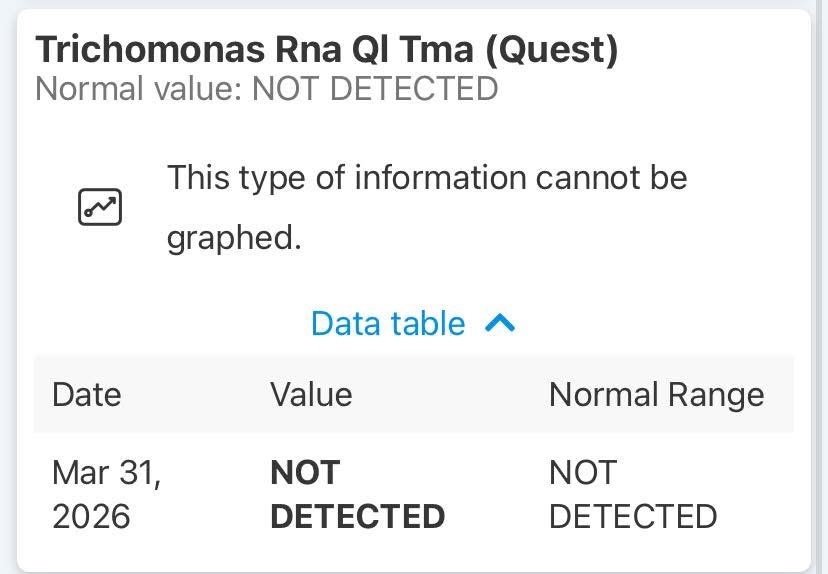828x574 pixels.
Task: Select the Trichomonas Rna Ql Tma title
Action: point(326,49)
